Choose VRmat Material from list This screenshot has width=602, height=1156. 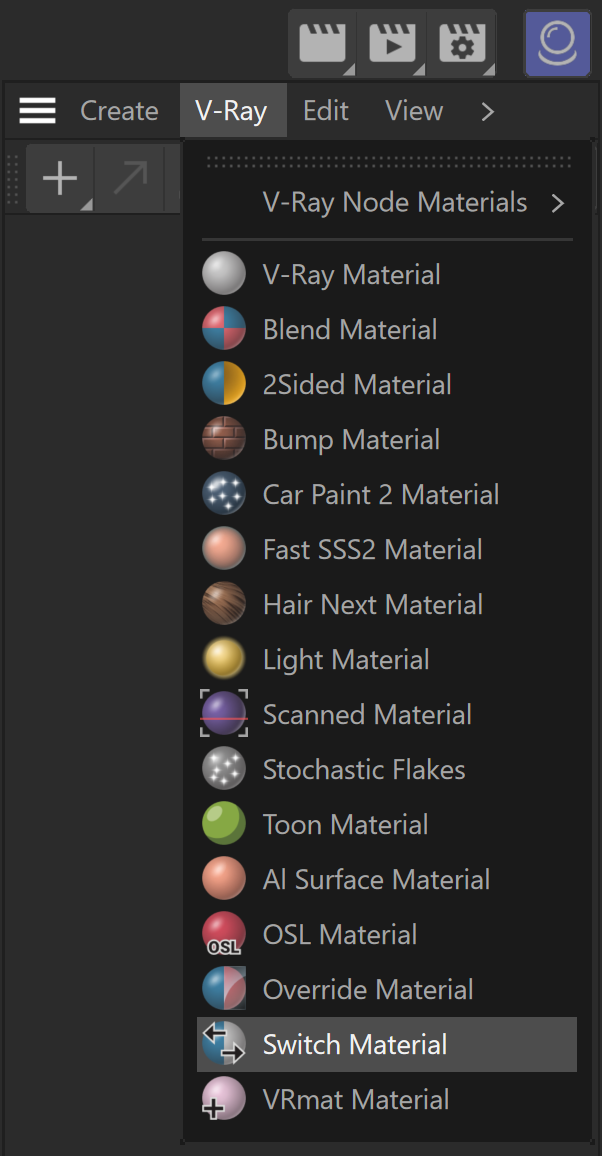pos(387,1099)
